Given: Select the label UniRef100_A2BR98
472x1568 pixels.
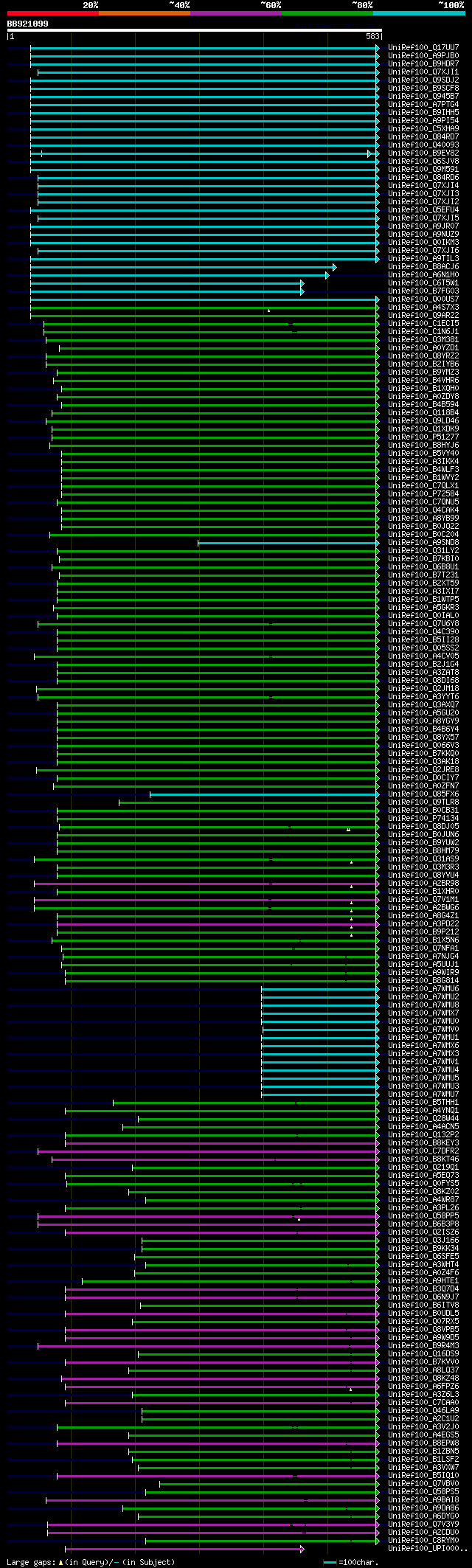Looking at the screenshot, I should click(x=423, y=883).
